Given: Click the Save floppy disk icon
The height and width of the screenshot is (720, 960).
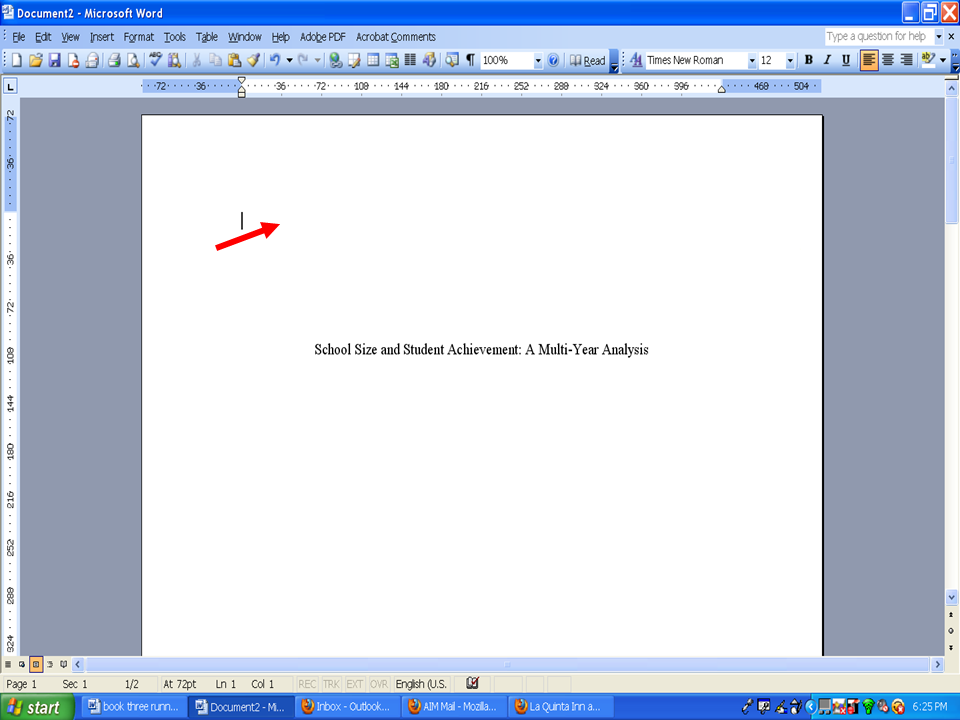Looking at the screenshot, I should click(x=54, y=60).
